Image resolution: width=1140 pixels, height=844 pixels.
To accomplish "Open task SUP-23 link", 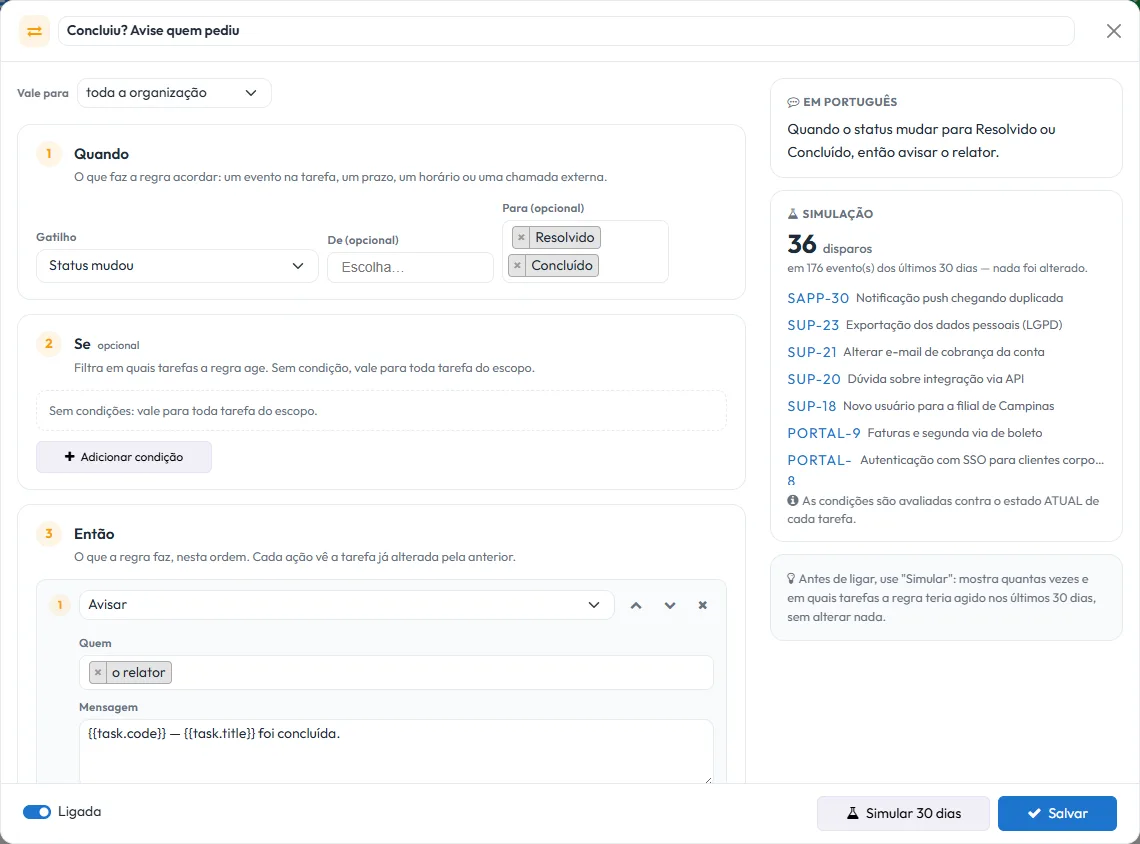I will [x=813, y=325].
